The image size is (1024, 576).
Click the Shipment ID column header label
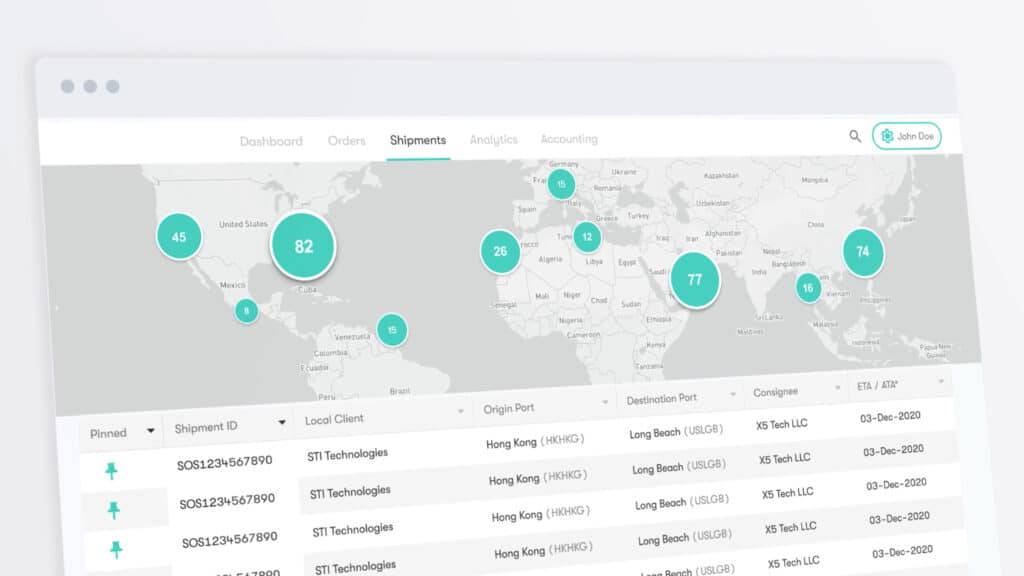(x=206, y=427)
